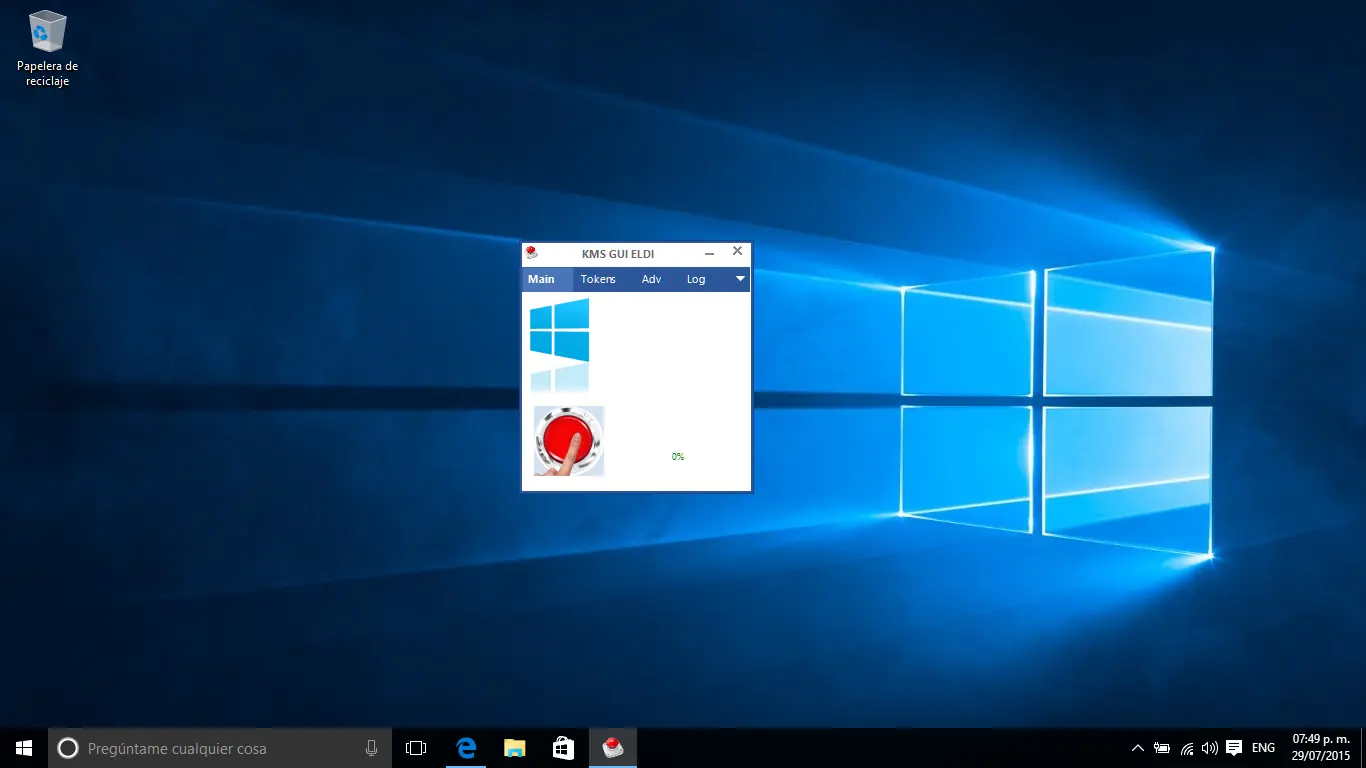Click the Cortana search box

(x=220, y=748)
